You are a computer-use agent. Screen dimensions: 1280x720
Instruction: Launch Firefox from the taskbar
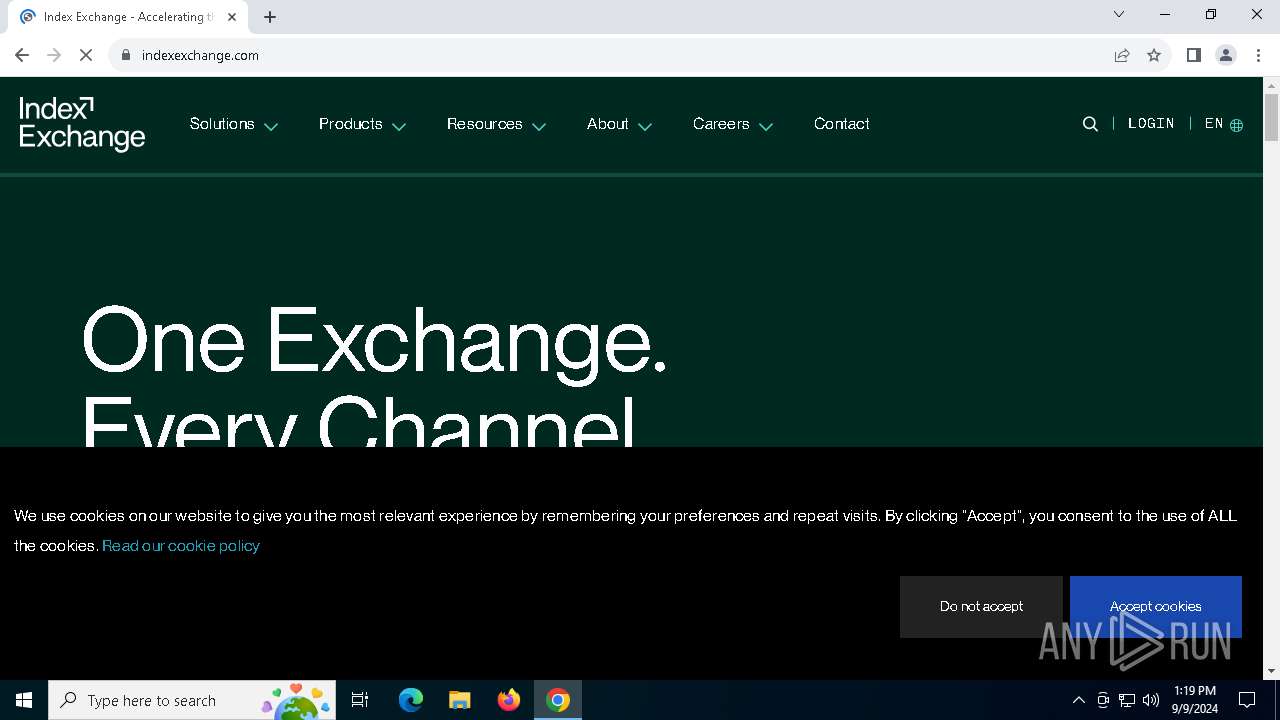pos(509,700)
